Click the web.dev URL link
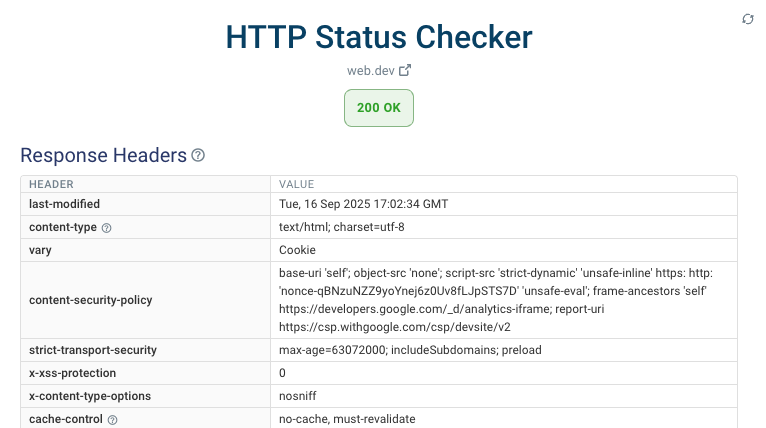Screen dimensions: 766x428 (x=370, y=71)
